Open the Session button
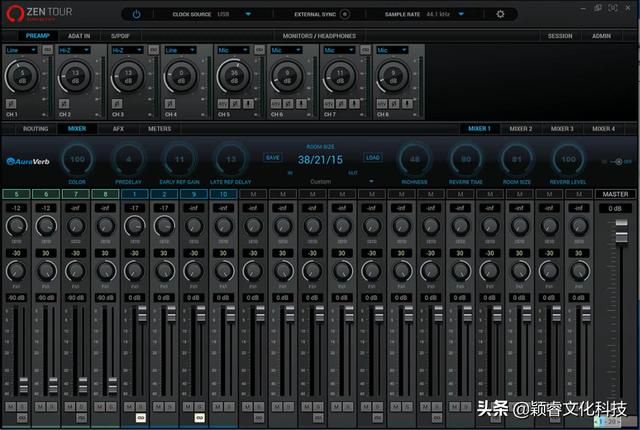This screenshot has width=640, height=430. 560,36
